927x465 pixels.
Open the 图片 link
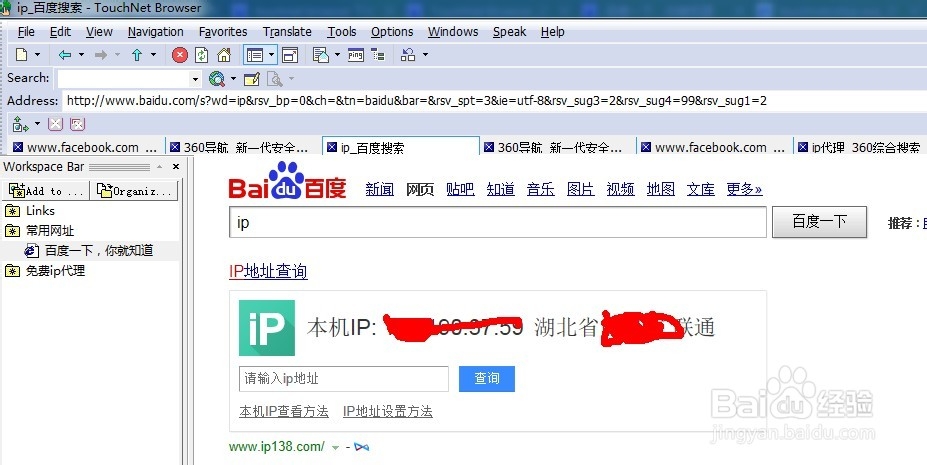pyautogui.click(x=581, y=189)
